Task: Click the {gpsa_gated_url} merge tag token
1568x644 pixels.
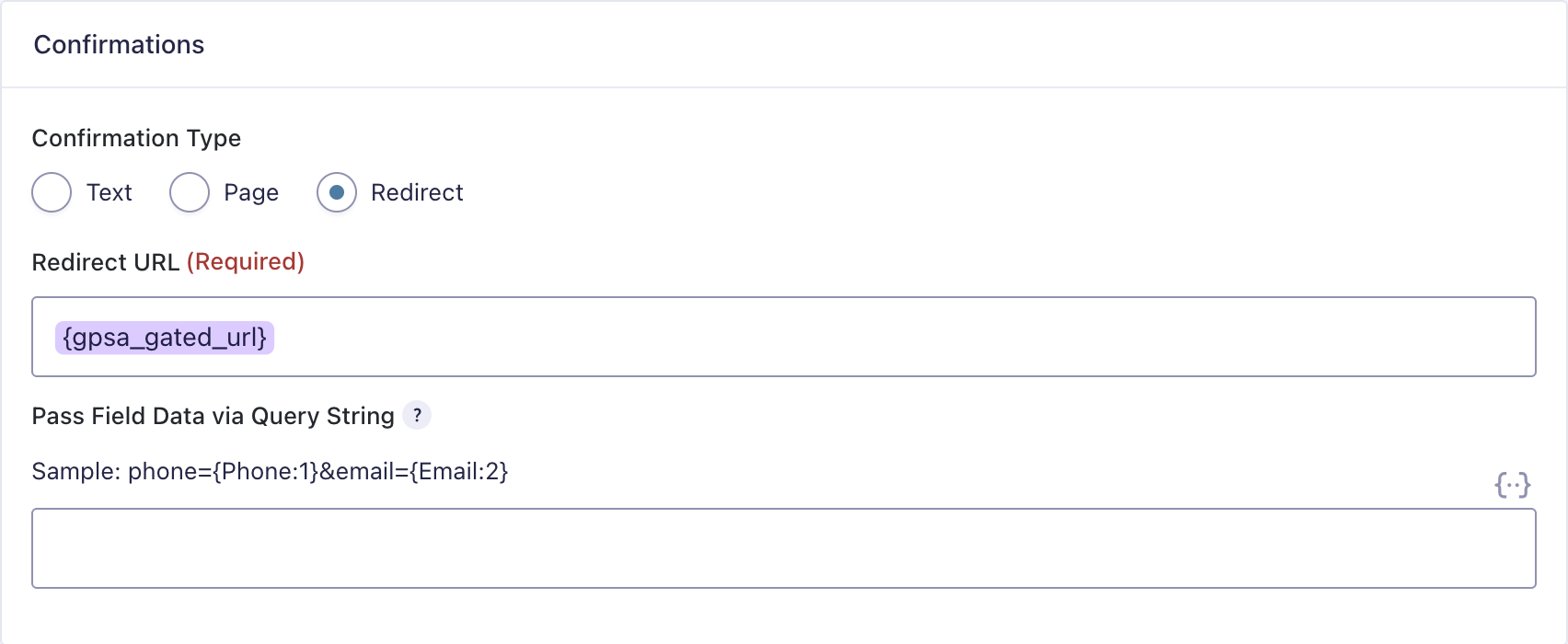Action: pos(165,338)
